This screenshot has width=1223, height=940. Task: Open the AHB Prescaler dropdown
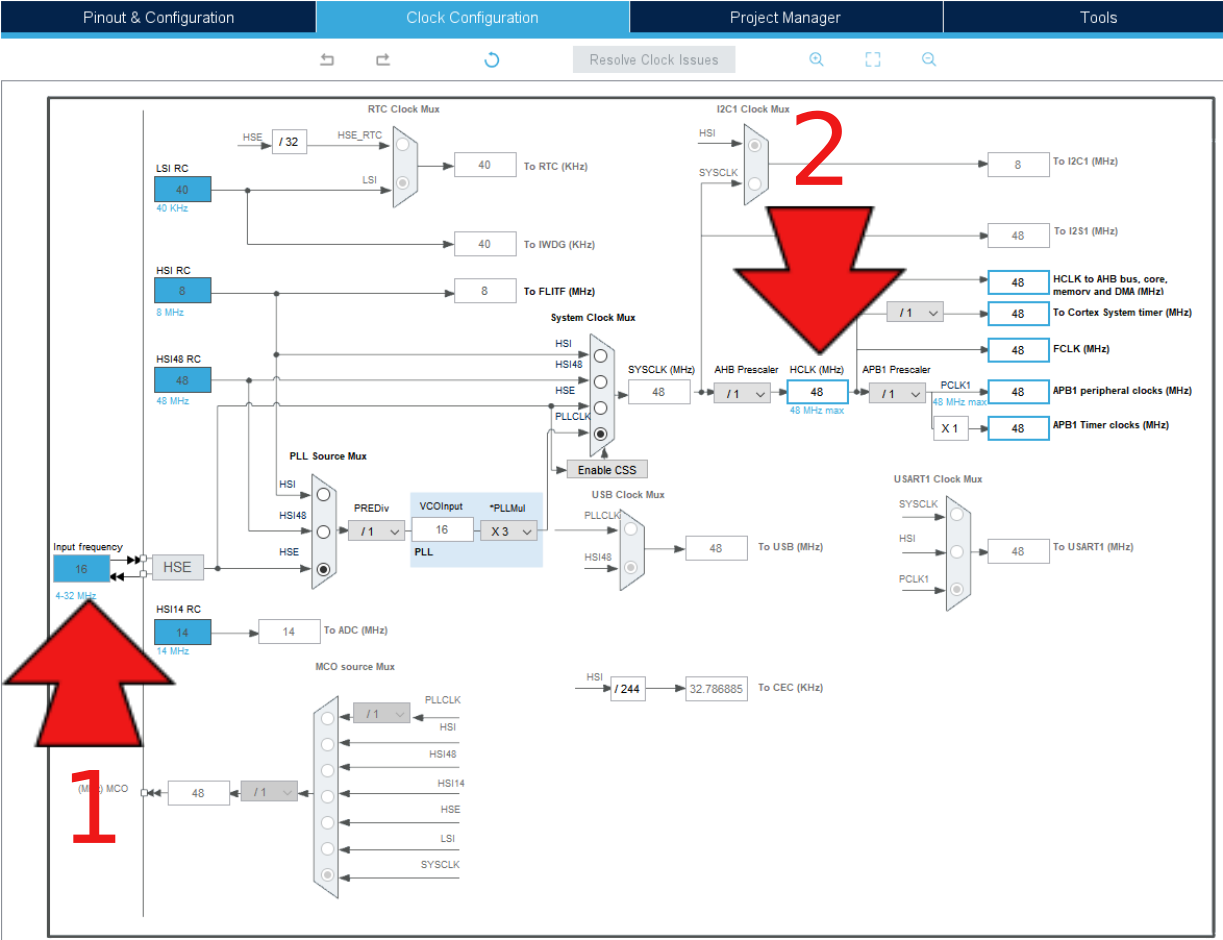click(742, 394)
